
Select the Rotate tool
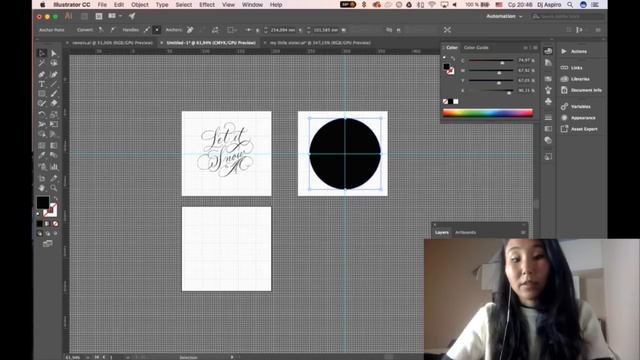point(42,114)
